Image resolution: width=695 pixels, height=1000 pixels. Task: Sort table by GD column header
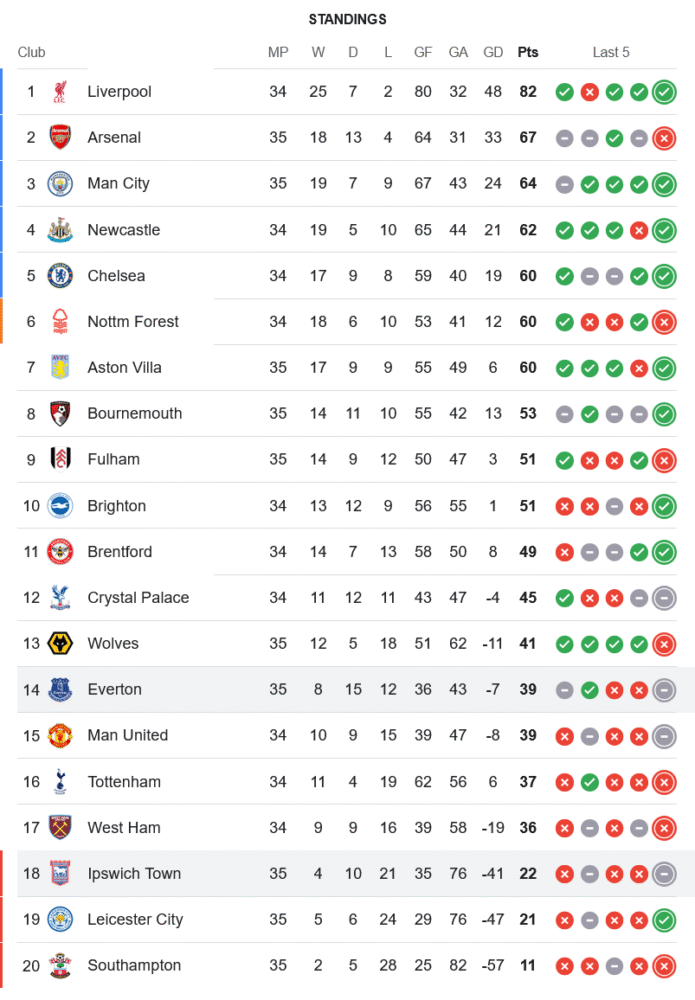point(493,52)
